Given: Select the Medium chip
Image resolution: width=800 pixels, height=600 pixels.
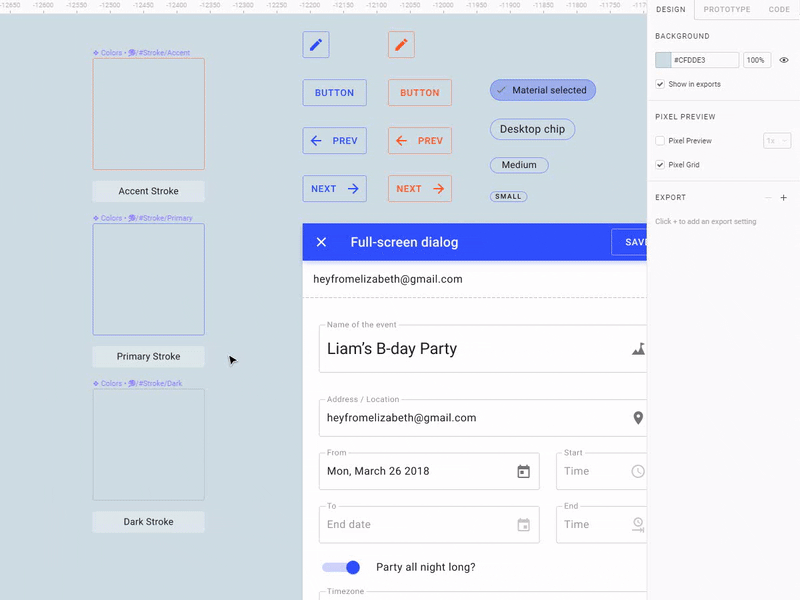Looking at the screenshot, I should [x=519, y=165].
